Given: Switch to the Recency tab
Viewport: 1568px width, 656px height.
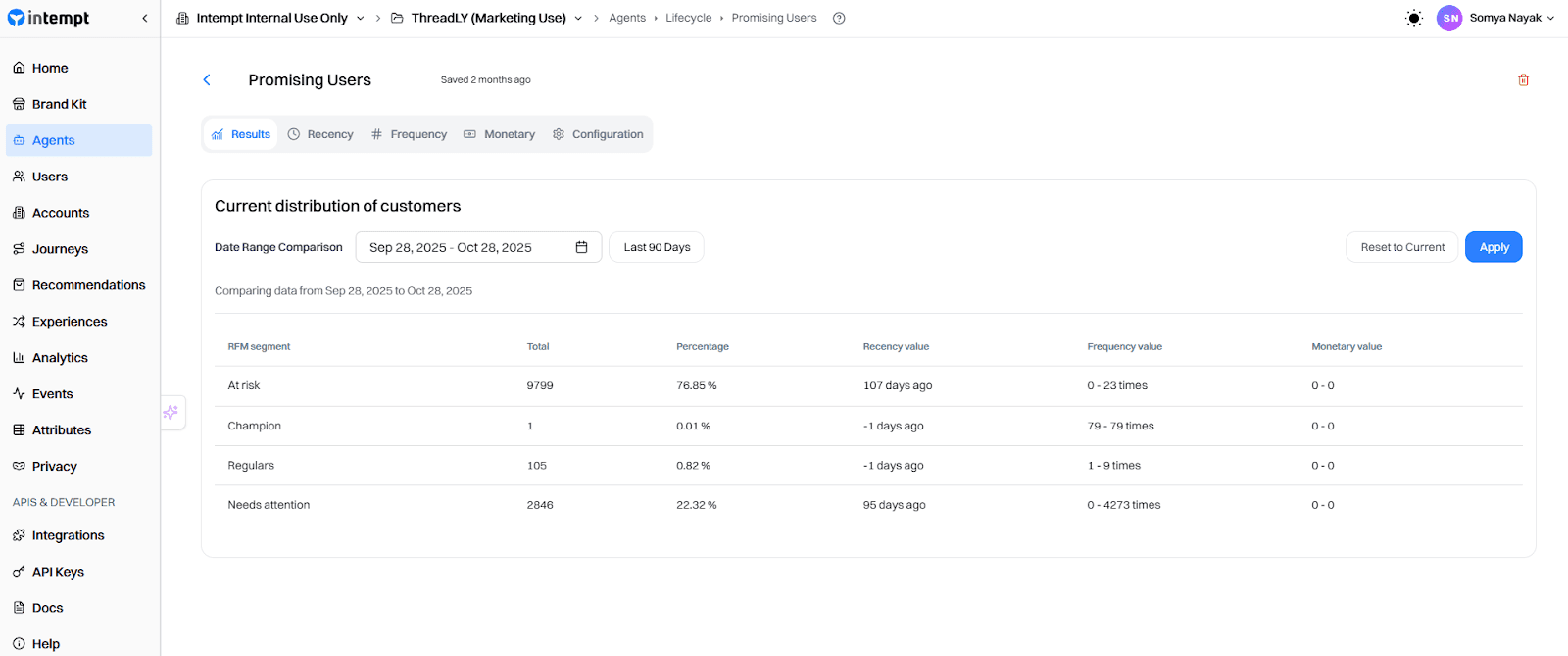Looking at the screenshot, I should pos(320,134).
